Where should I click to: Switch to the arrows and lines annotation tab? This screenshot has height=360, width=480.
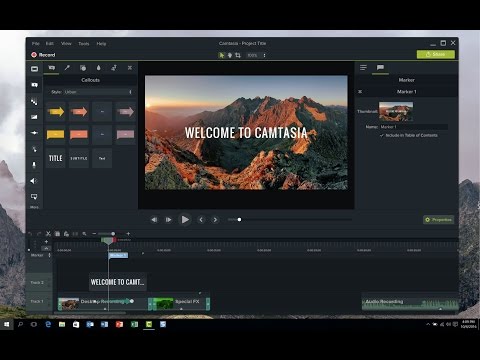click(x=67, y=68)
